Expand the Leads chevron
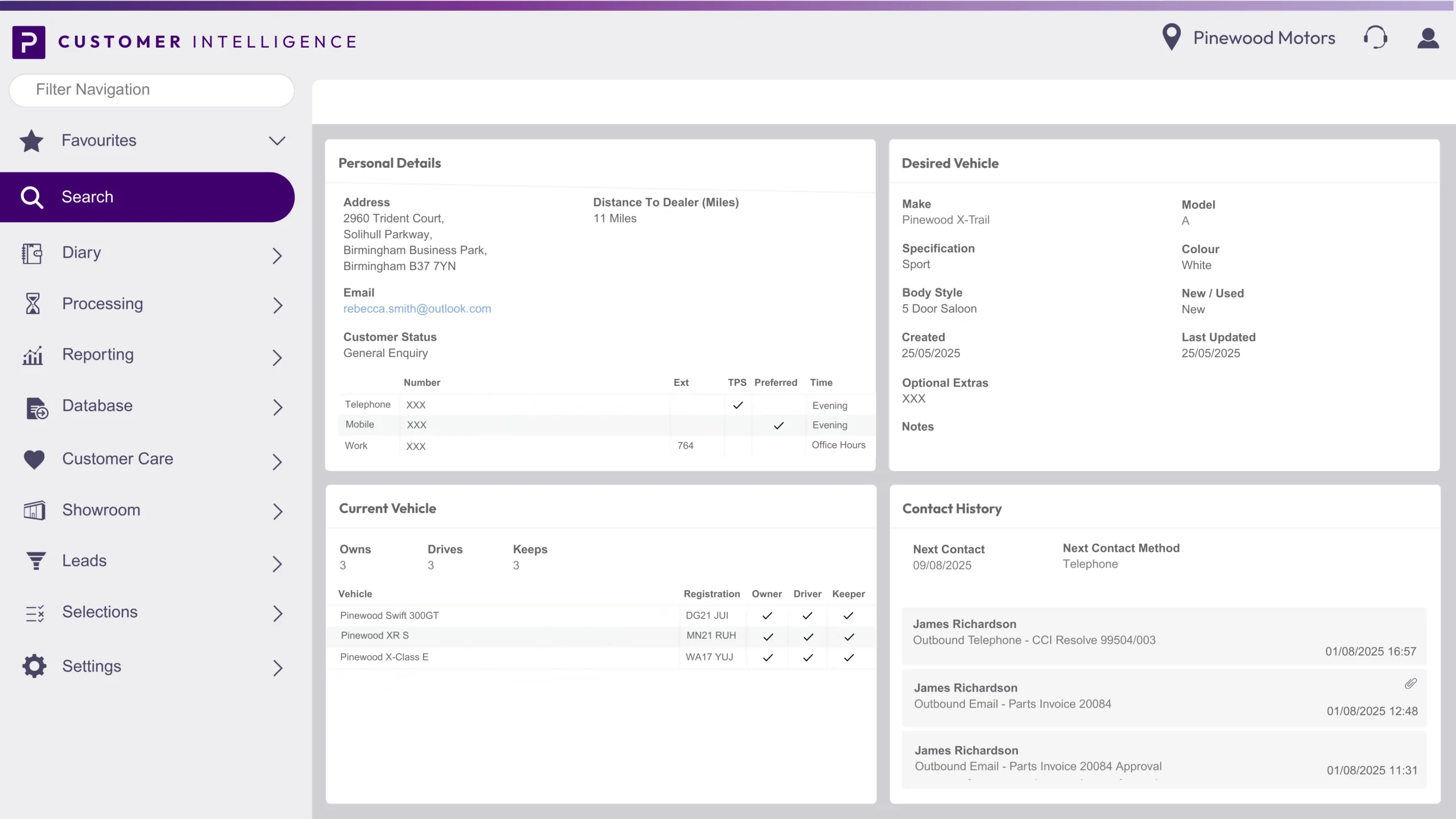This screenshot has height=819, width=1456. [x=277, y=564]
